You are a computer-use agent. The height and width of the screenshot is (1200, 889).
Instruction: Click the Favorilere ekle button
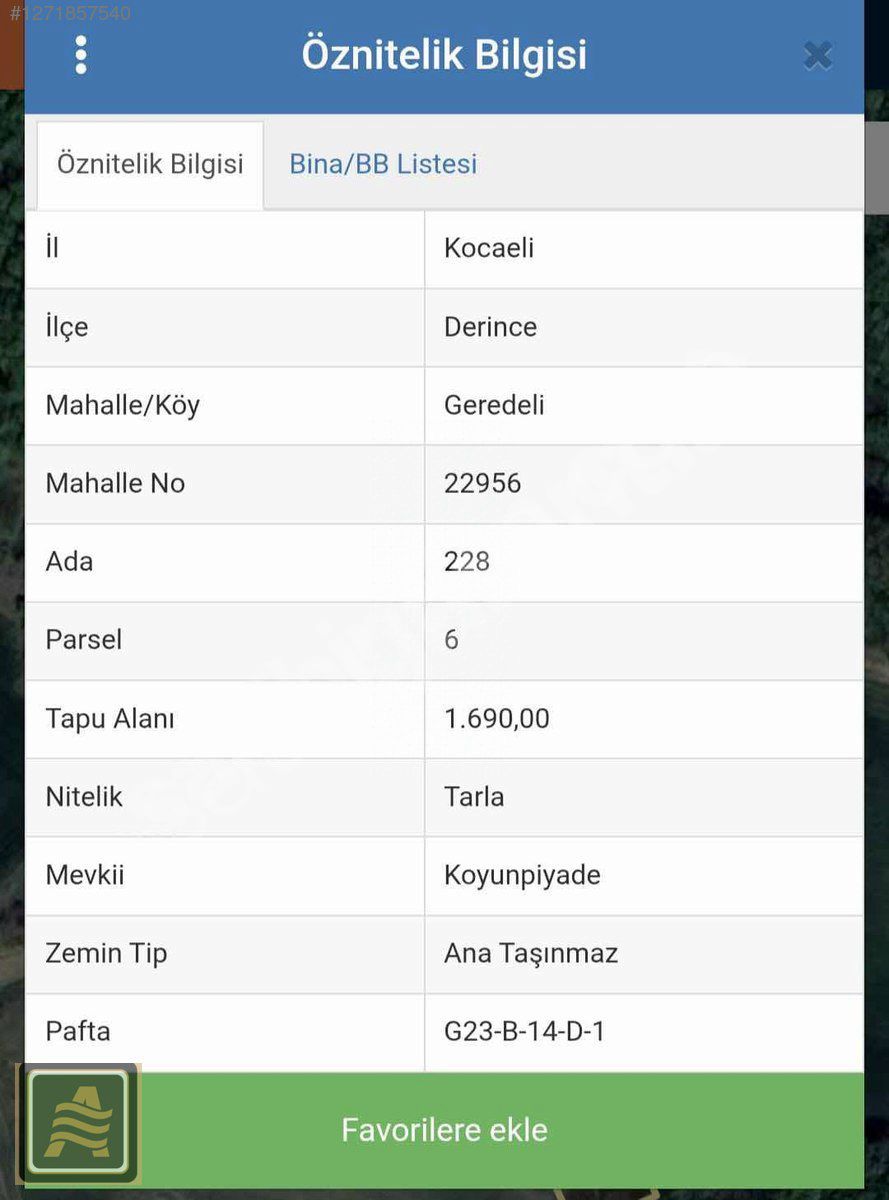tap(444, 1130)
